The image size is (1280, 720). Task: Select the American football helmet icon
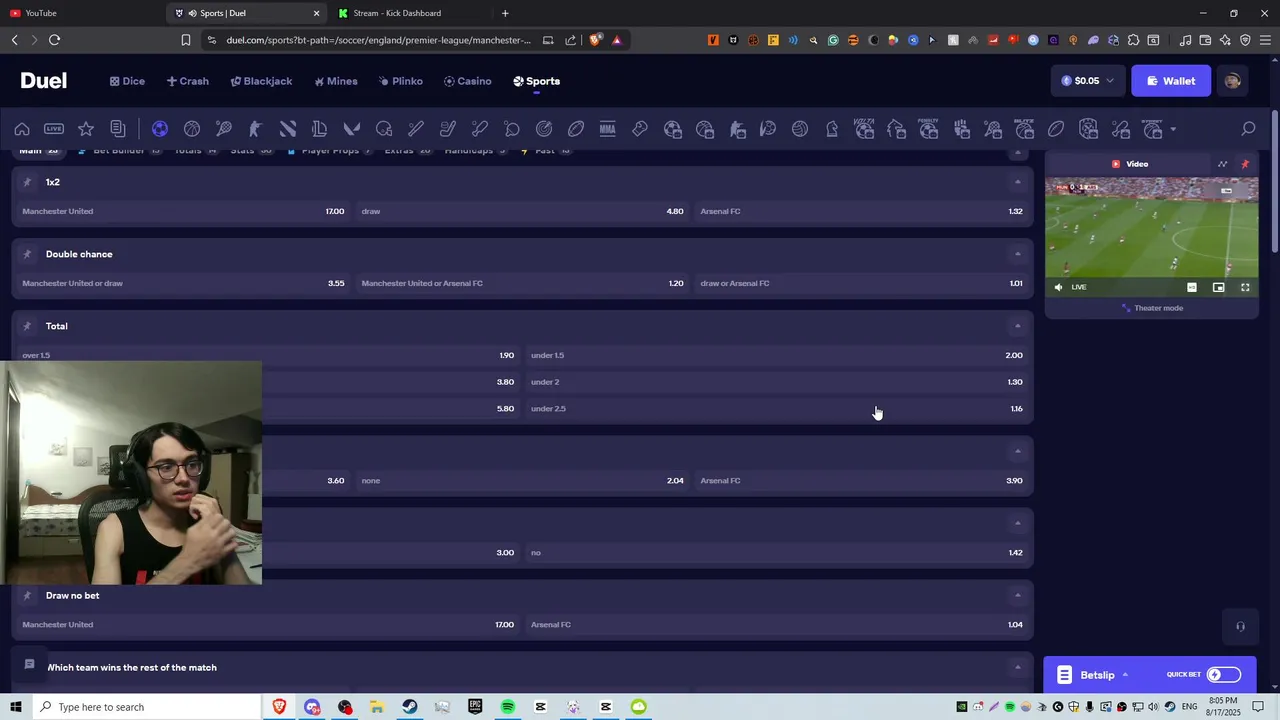tap(384, 129)
